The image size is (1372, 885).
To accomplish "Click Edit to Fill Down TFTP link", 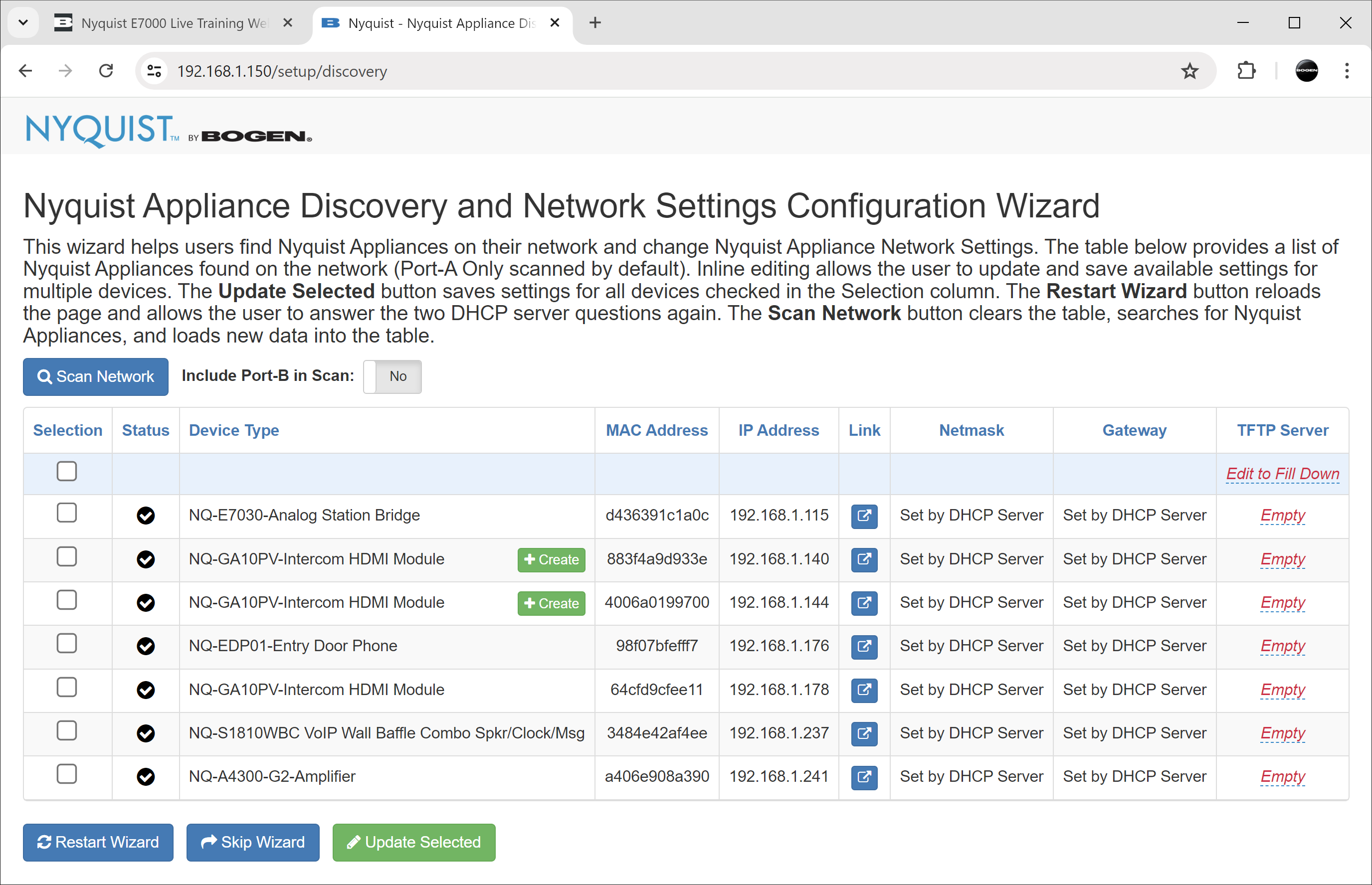I will (1282, 474).
